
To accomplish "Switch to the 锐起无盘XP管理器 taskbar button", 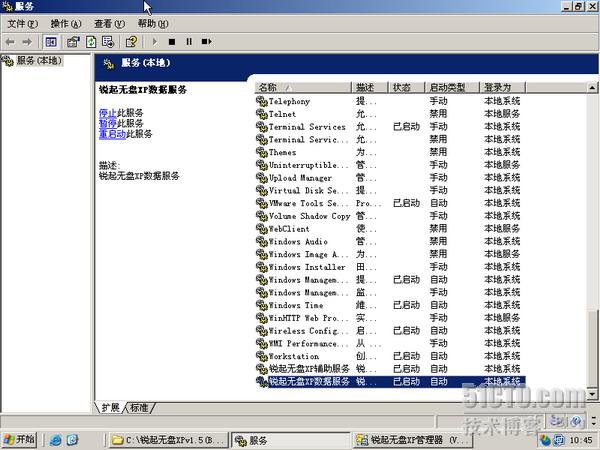I will [412, 440].
